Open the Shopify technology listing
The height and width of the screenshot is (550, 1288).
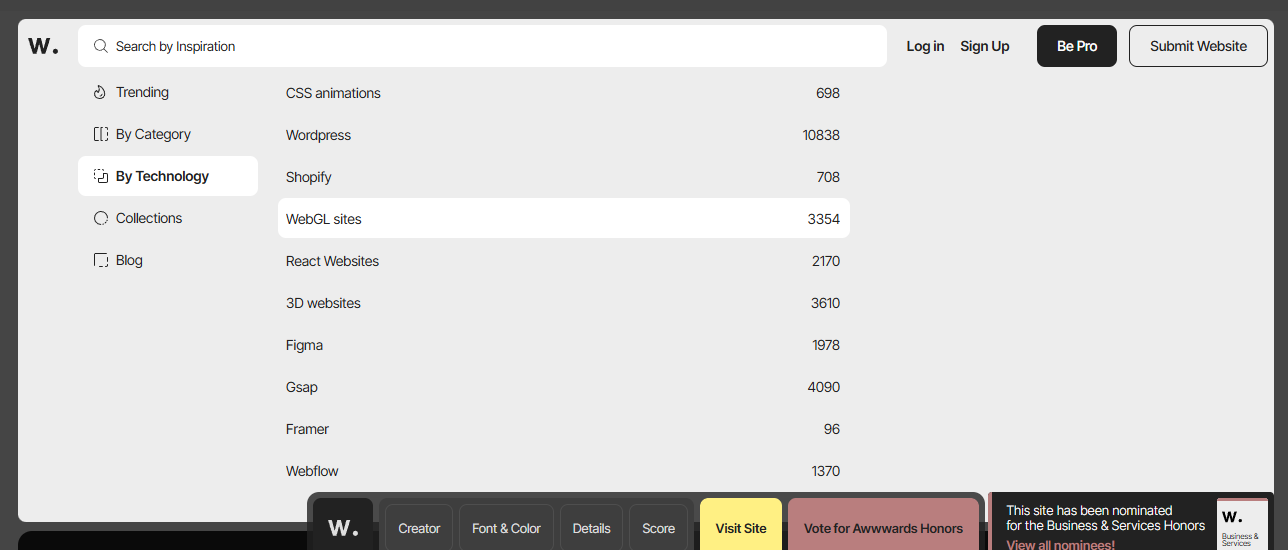563,177
